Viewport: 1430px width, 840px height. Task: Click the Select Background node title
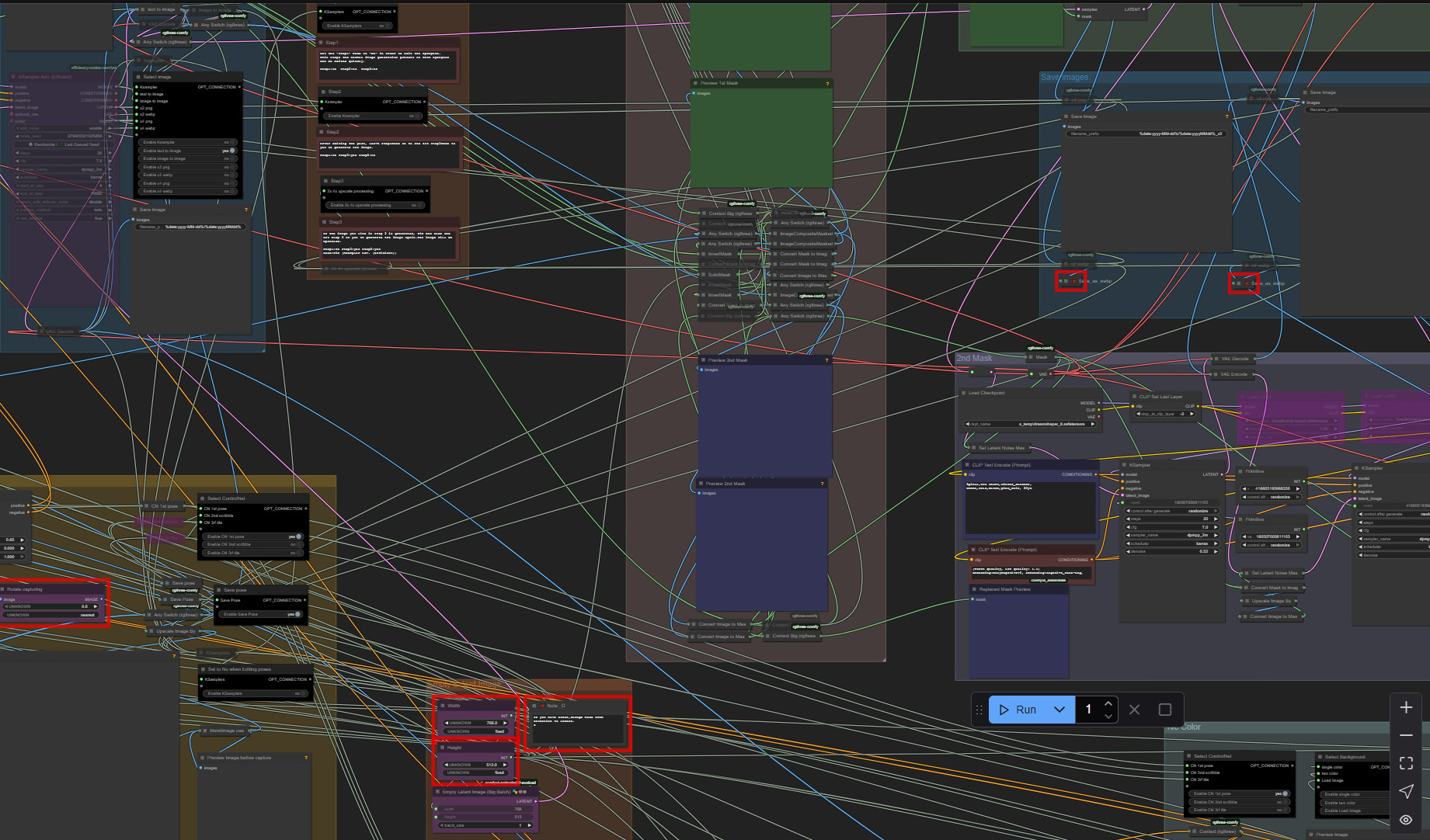tap(1345, 756)
